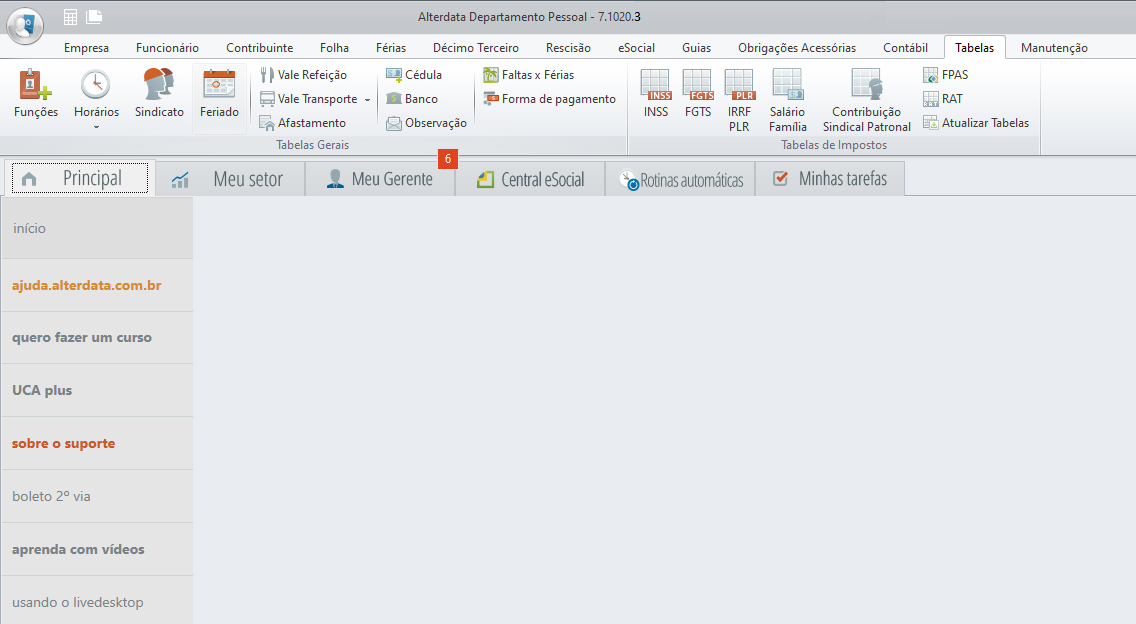Viewport: 1136px width, 624px height.
Task: Open Faltas x Férias table
Action: (528, 75)
